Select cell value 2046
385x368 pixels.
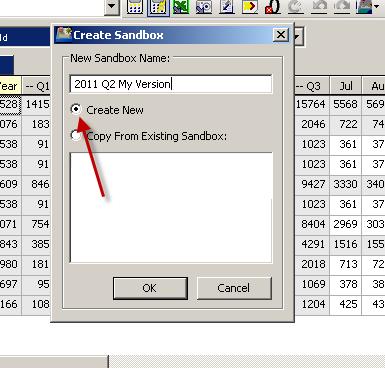coord(312,124)
